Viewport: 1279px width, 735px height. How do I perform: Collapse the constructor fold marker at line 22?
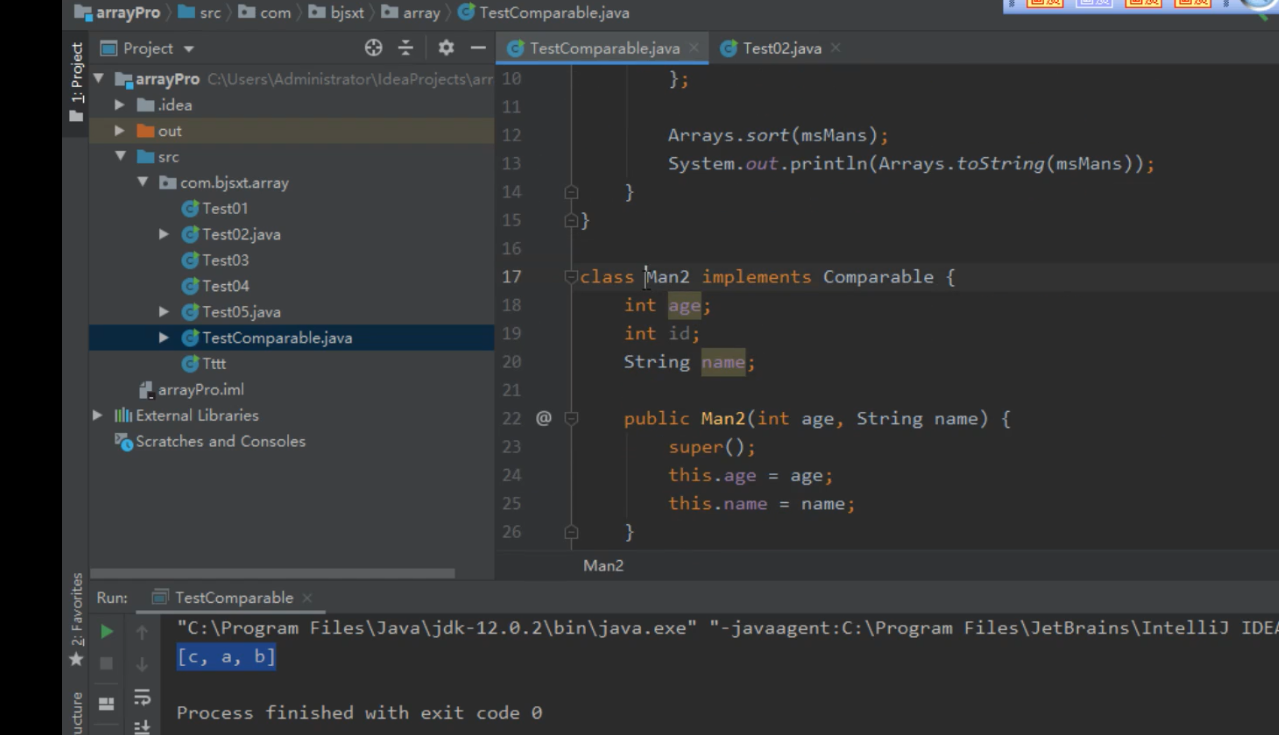coord(571,418)
